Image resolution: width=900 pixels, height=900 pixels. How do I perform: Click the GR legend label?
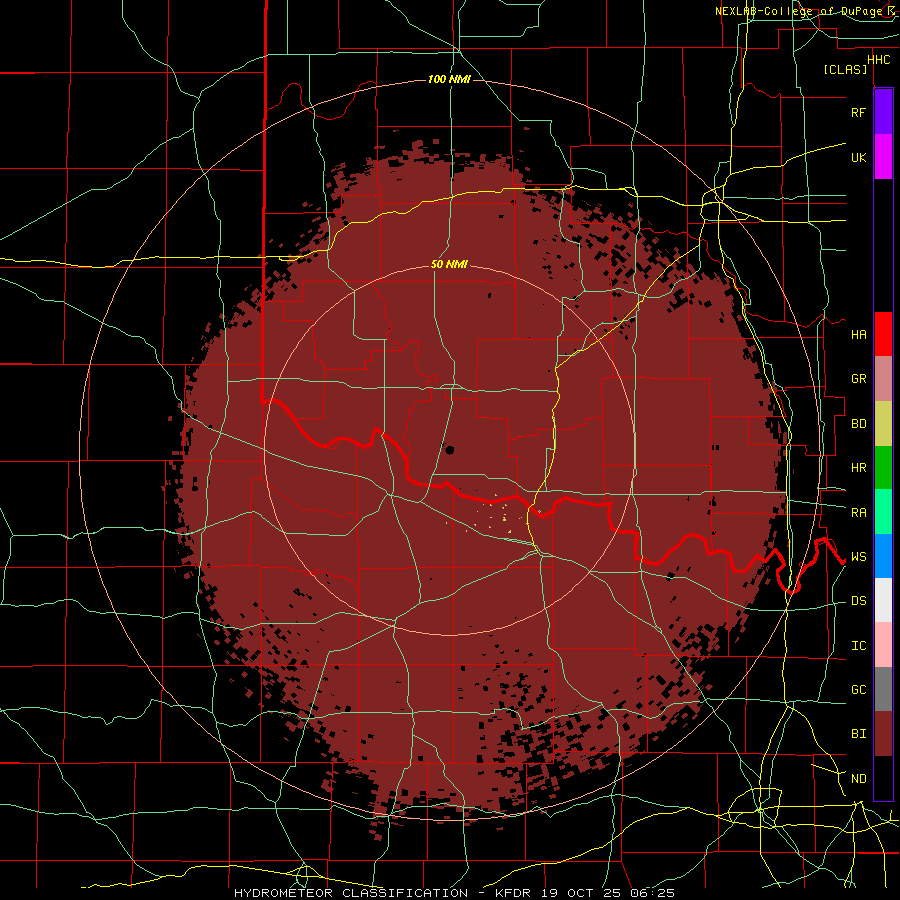pyautogui.click(x=858, y=379)
